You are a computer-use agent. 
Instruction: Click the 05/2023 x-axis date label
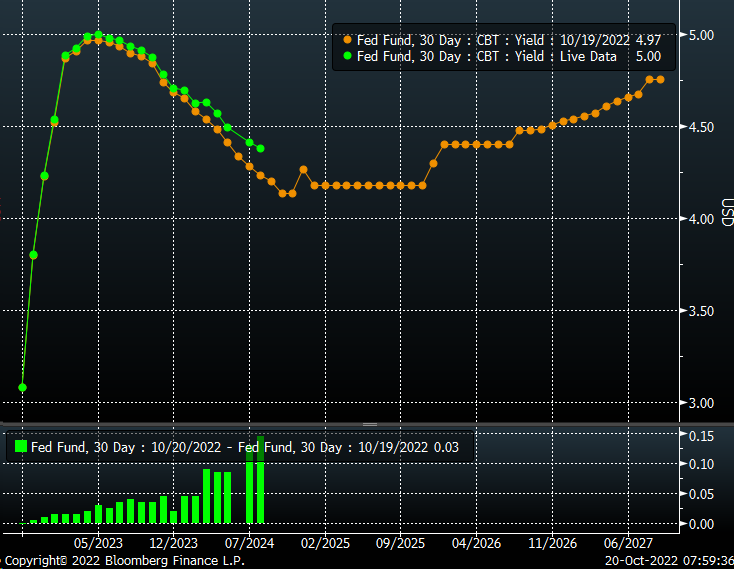[98, 543]
